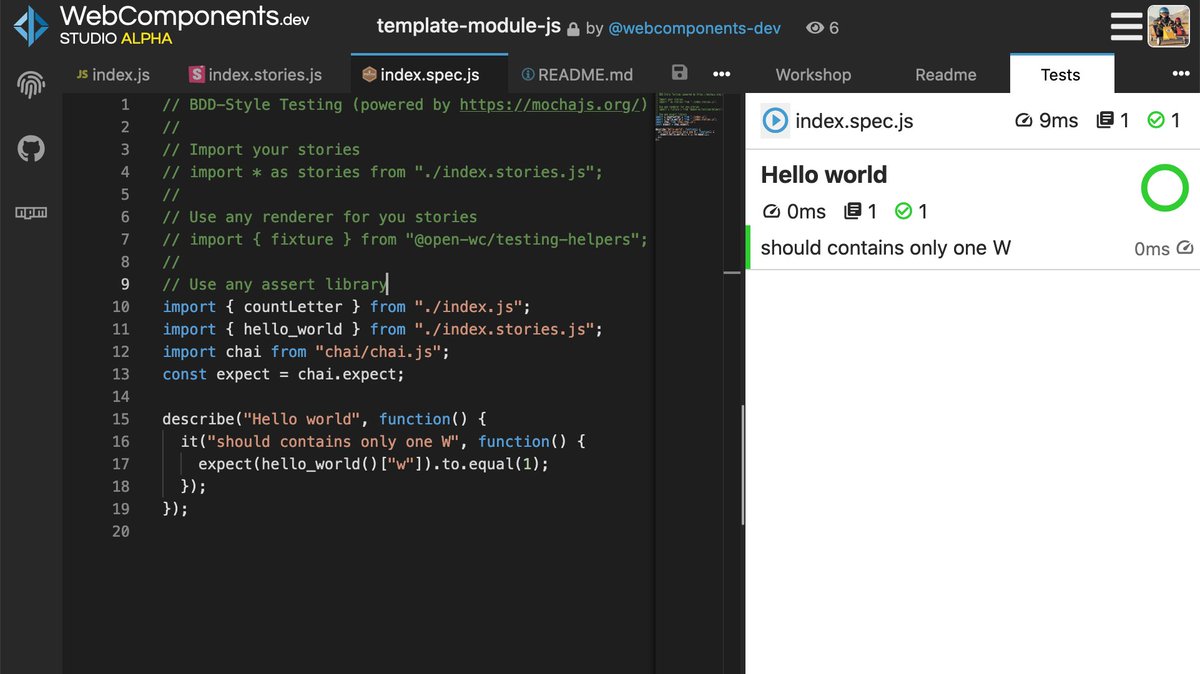Click the test suites count icon in header
The image size is (1200, 674).
1105,121
